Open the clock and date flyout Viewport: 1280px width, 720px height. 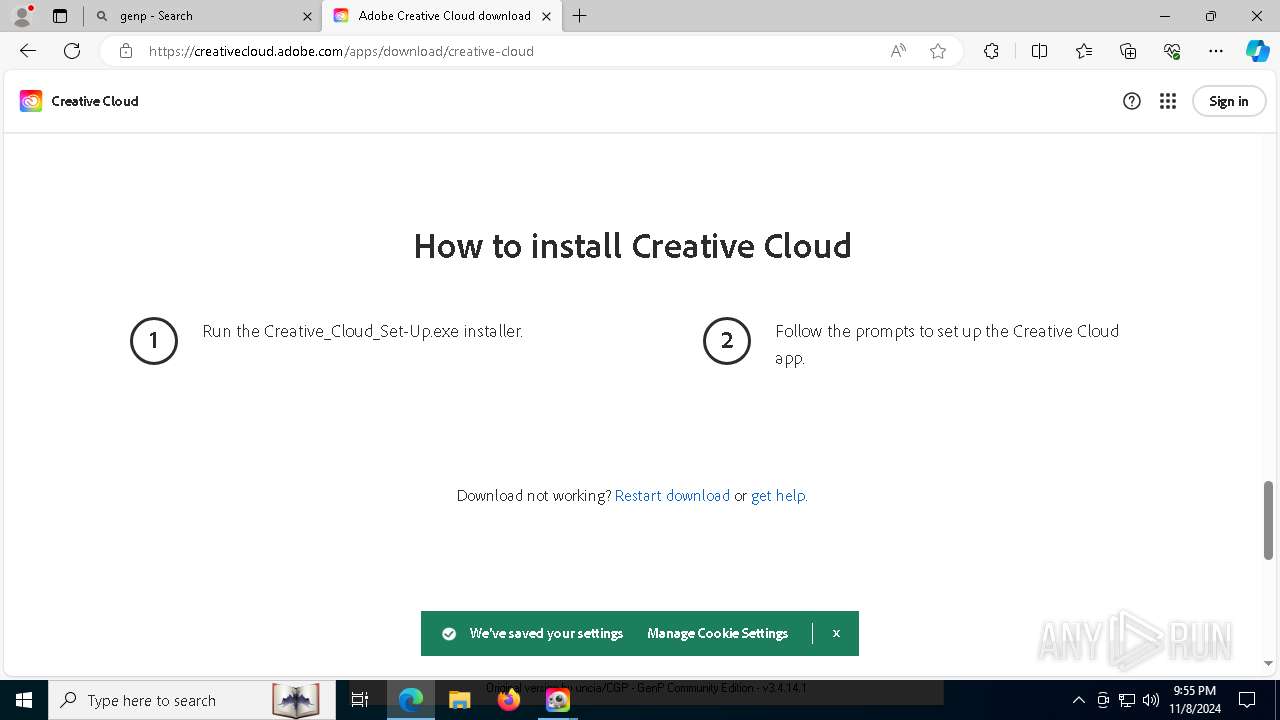click(x=1194, y=700)
